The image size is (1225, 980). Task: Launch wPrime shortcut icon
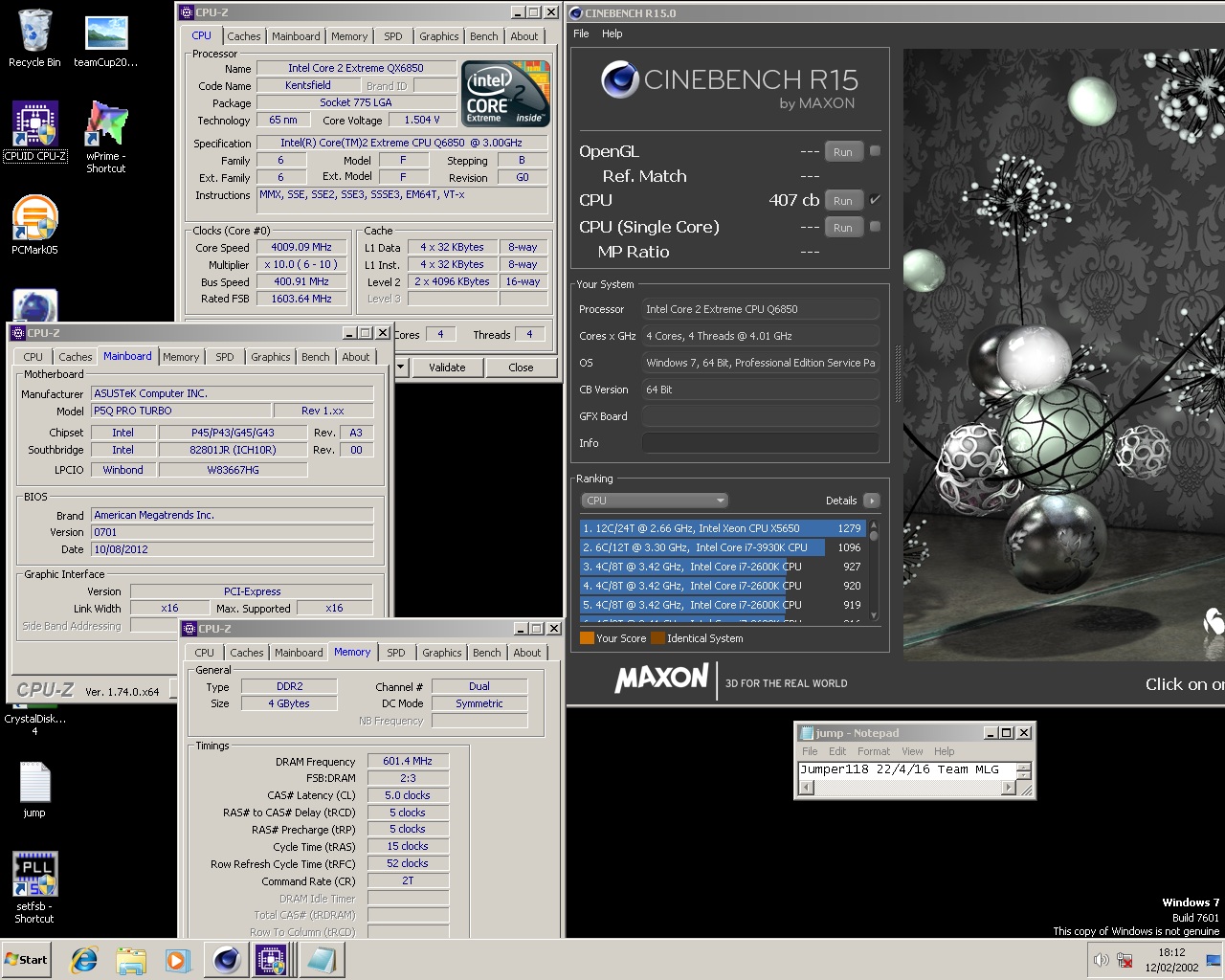106,137
